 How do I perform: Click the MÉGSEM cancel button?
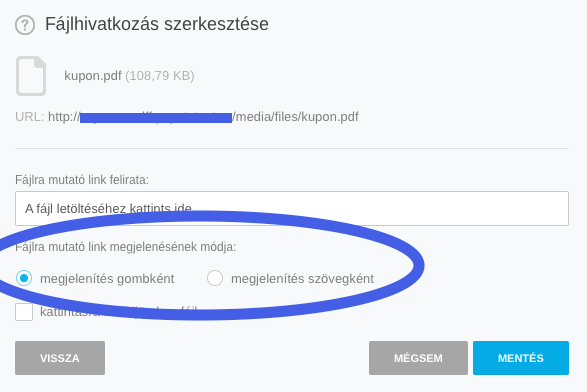418,358
